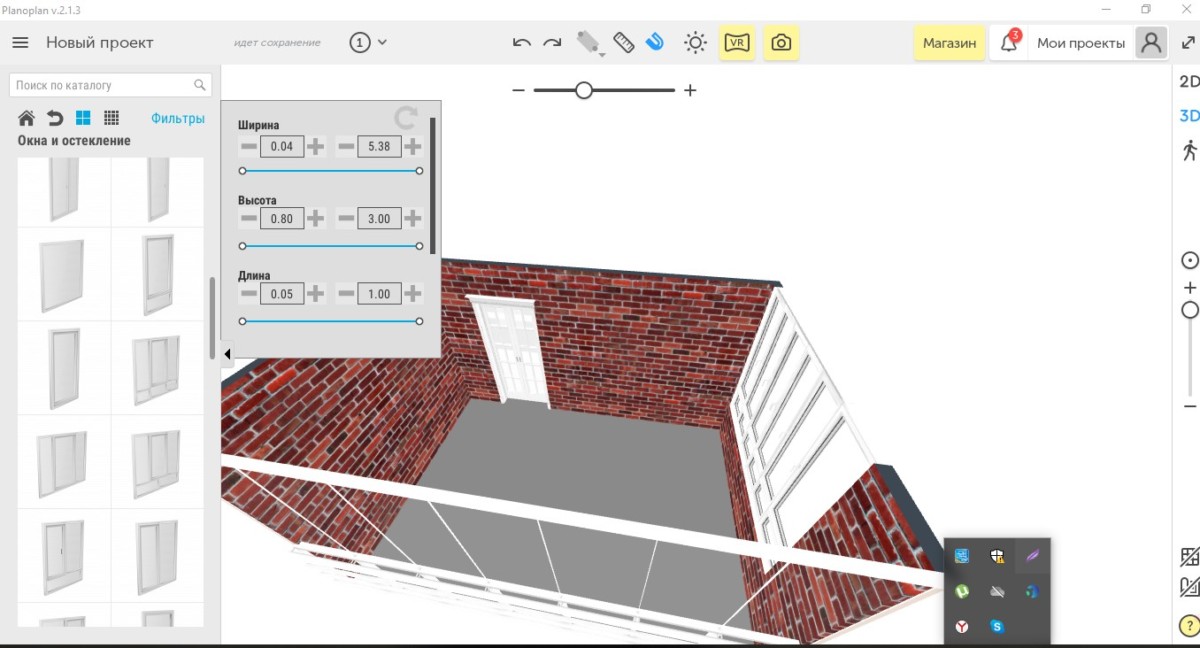Decrease minimum Длина value

[248, 293]
